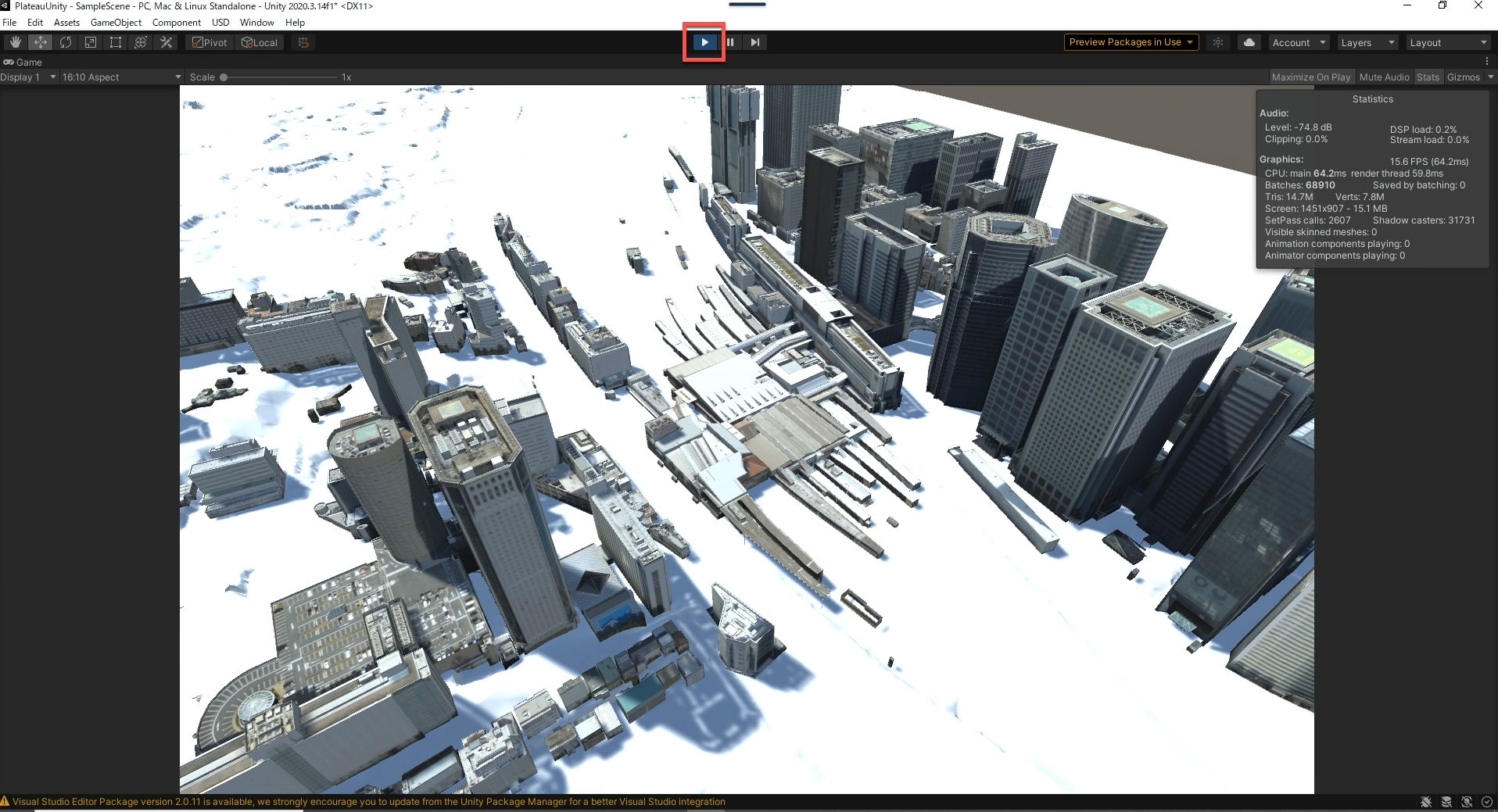Select the Scale tool

click(x=91, y=42)
